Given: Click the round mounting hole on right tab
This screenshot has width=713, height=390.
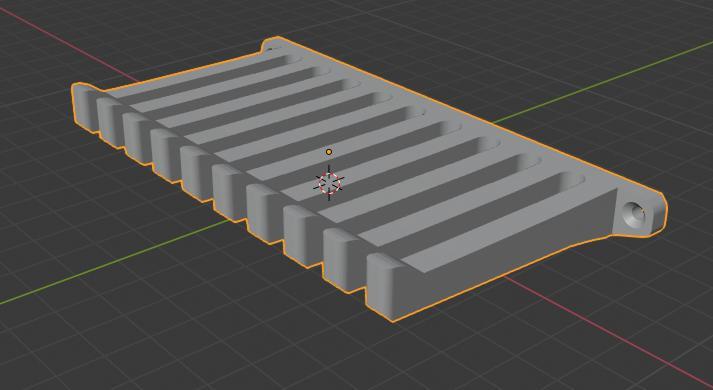Looking at the screenshot, I should 634,214.
